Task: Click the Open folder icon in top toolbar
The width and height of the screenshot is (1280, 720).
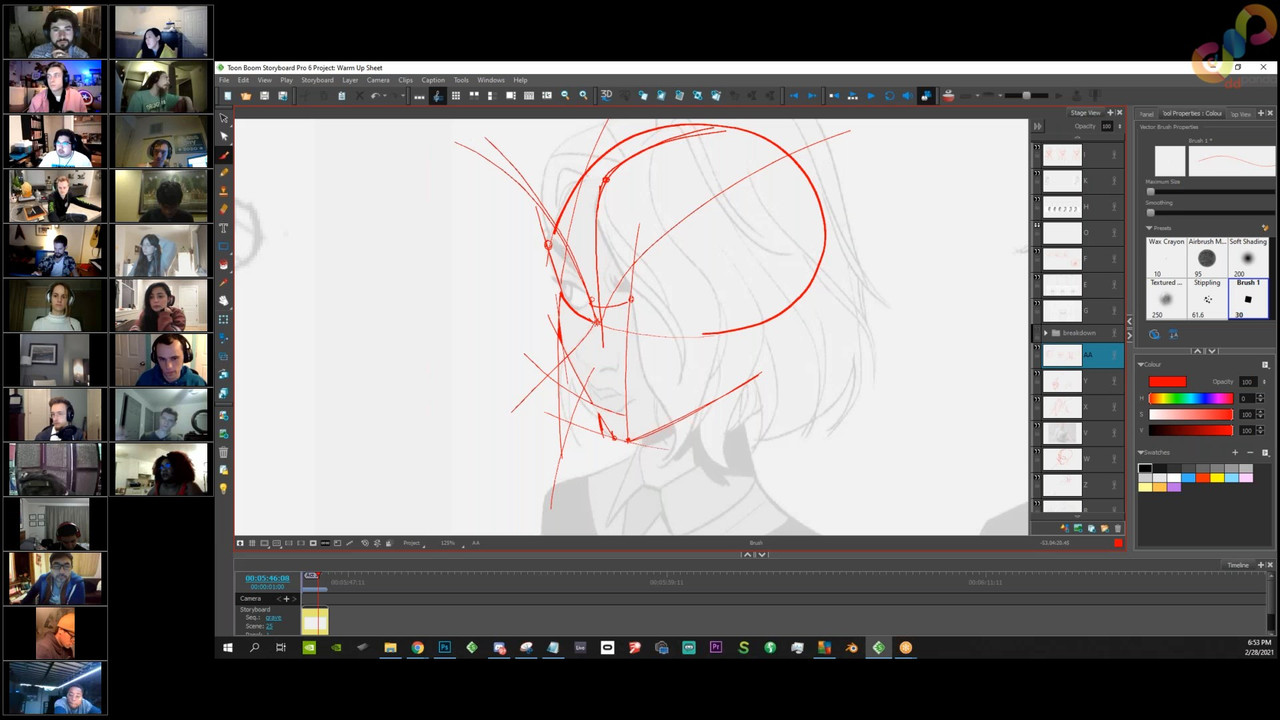Action: [246, 96]
